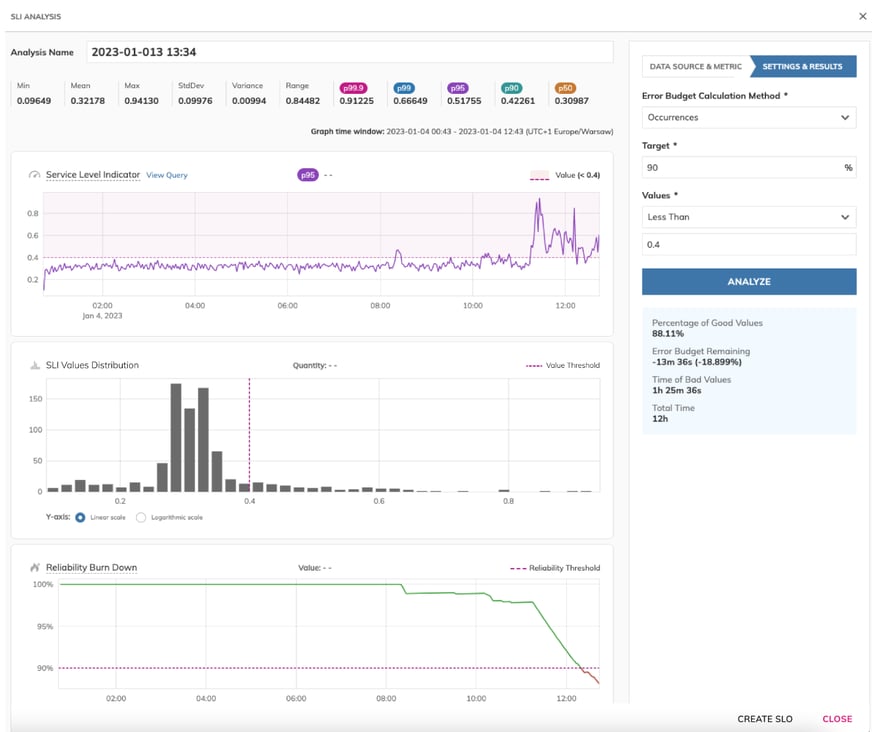
Task: Select the teal p90 percentile badge
Action: 511,88
